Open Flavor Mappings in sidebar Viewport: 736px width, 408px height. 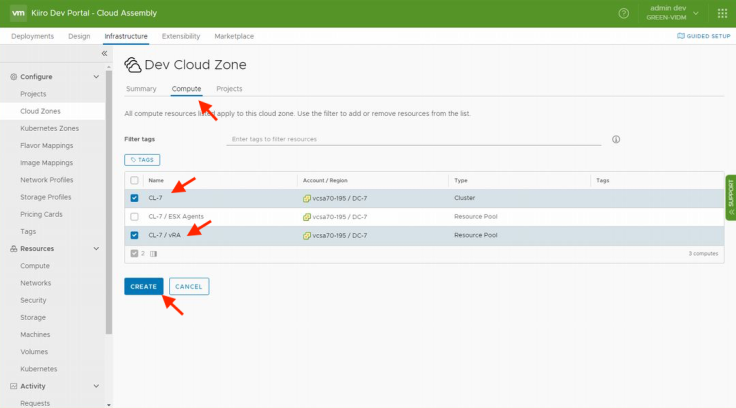coord(46,146)
